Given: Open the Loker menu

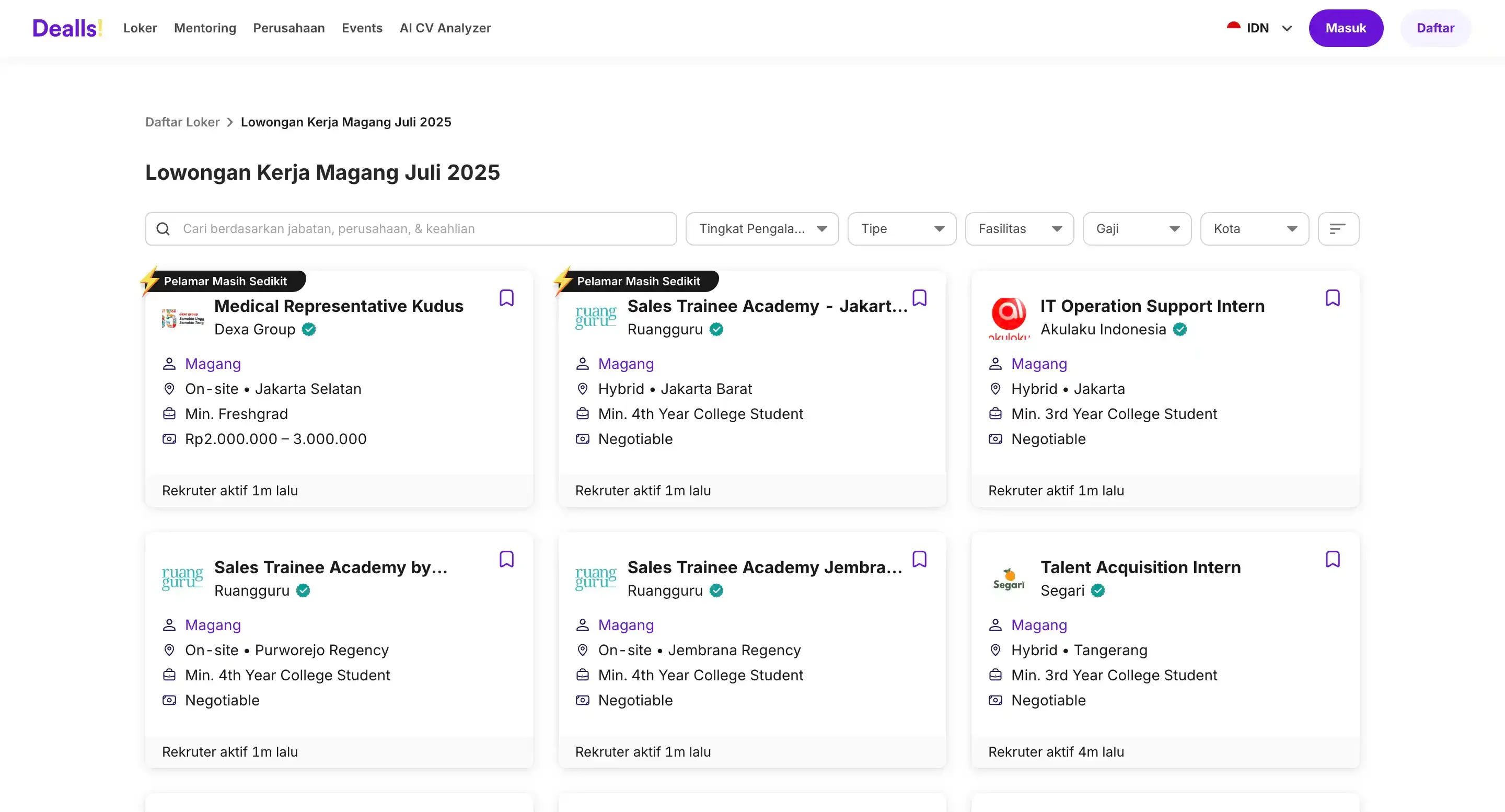Looking at the screenshot, I should pos(140,28).
